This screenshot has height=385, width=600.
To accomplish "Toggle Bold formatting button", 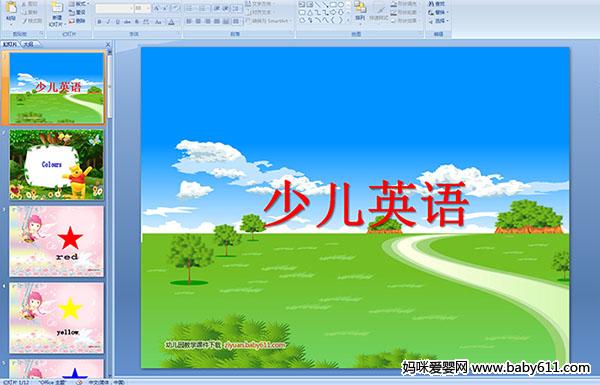I will click(99, 22).
